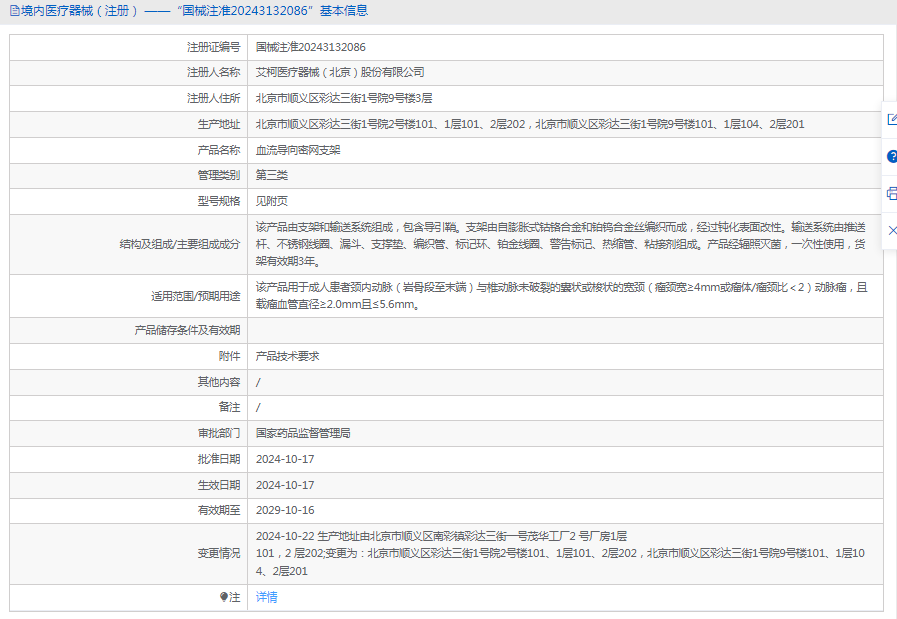Click the 生效日期 value 2024-10-17
Viewport: 897px width, 619px height.
click(x=285, y=485)
